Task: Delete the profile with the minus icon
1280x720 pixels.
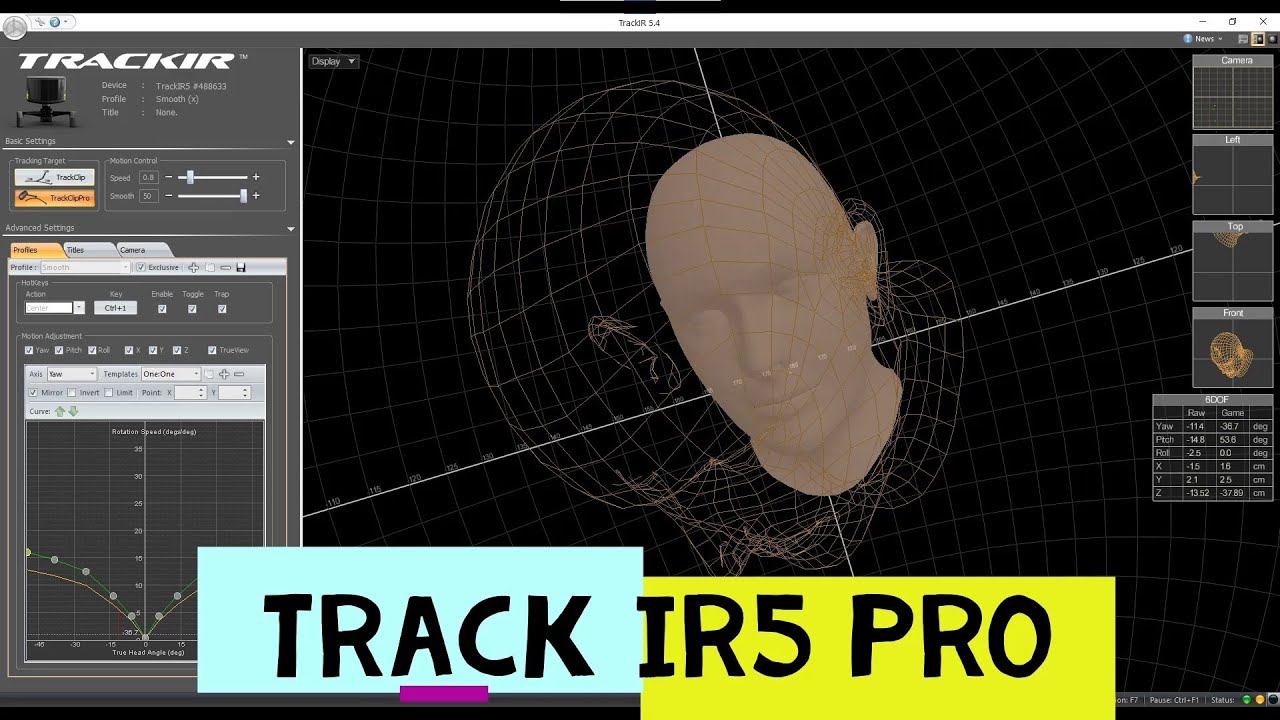Action: tap(226, 267)
